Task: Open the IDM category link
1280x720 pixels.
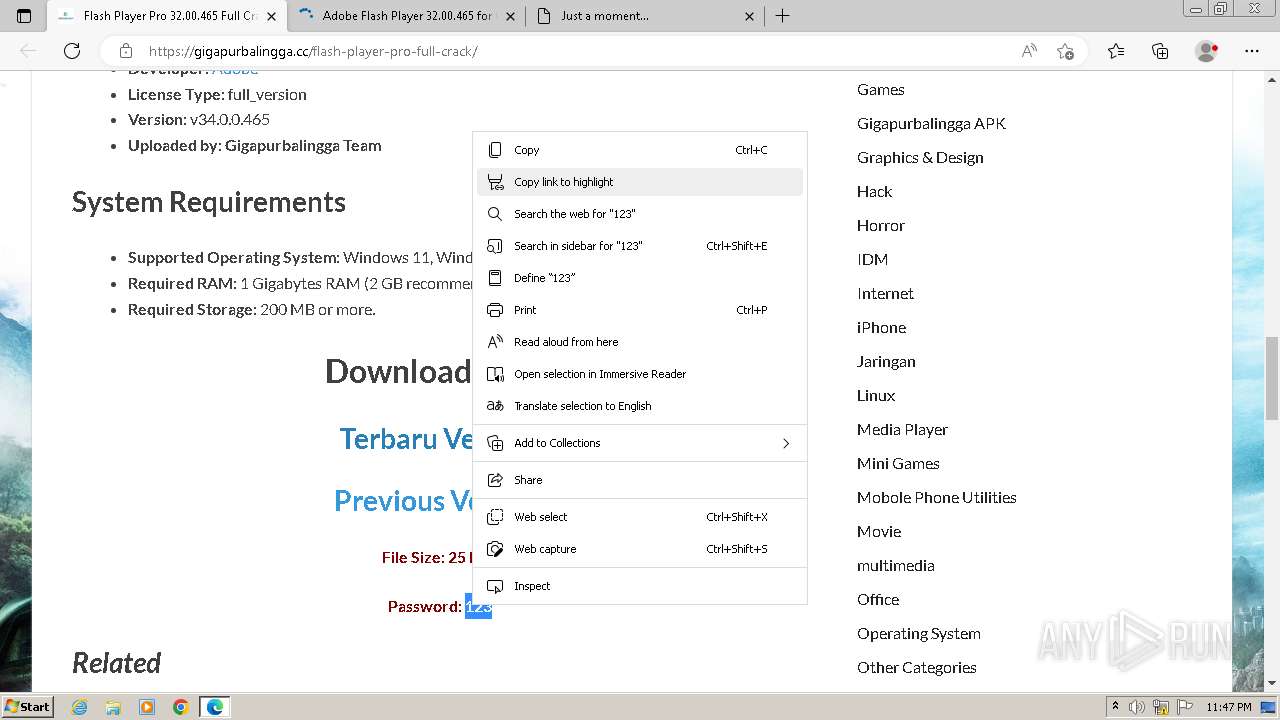Action: pos(872,260)
